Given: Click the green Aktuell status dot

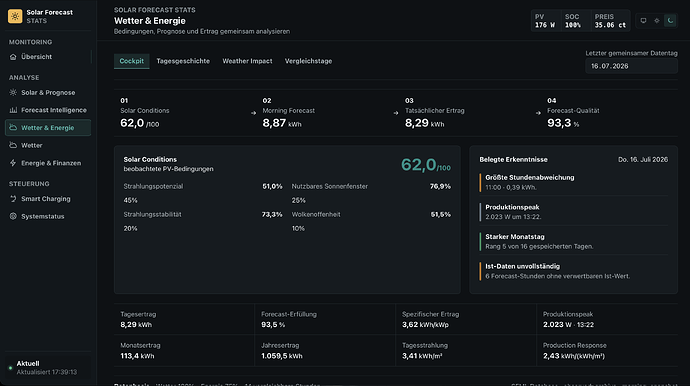Looking at the screenshot, I should click(10, 368).
